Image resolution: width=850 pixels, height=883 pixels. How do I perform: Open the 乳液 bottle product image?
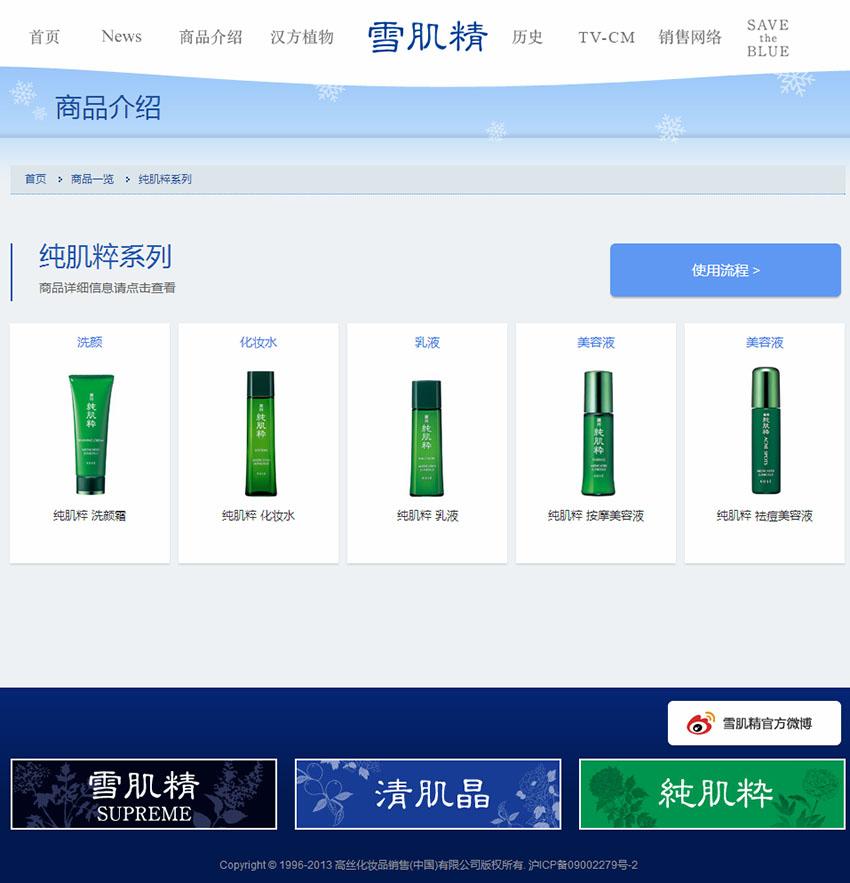pyautogui.click(x=426, y=438)
